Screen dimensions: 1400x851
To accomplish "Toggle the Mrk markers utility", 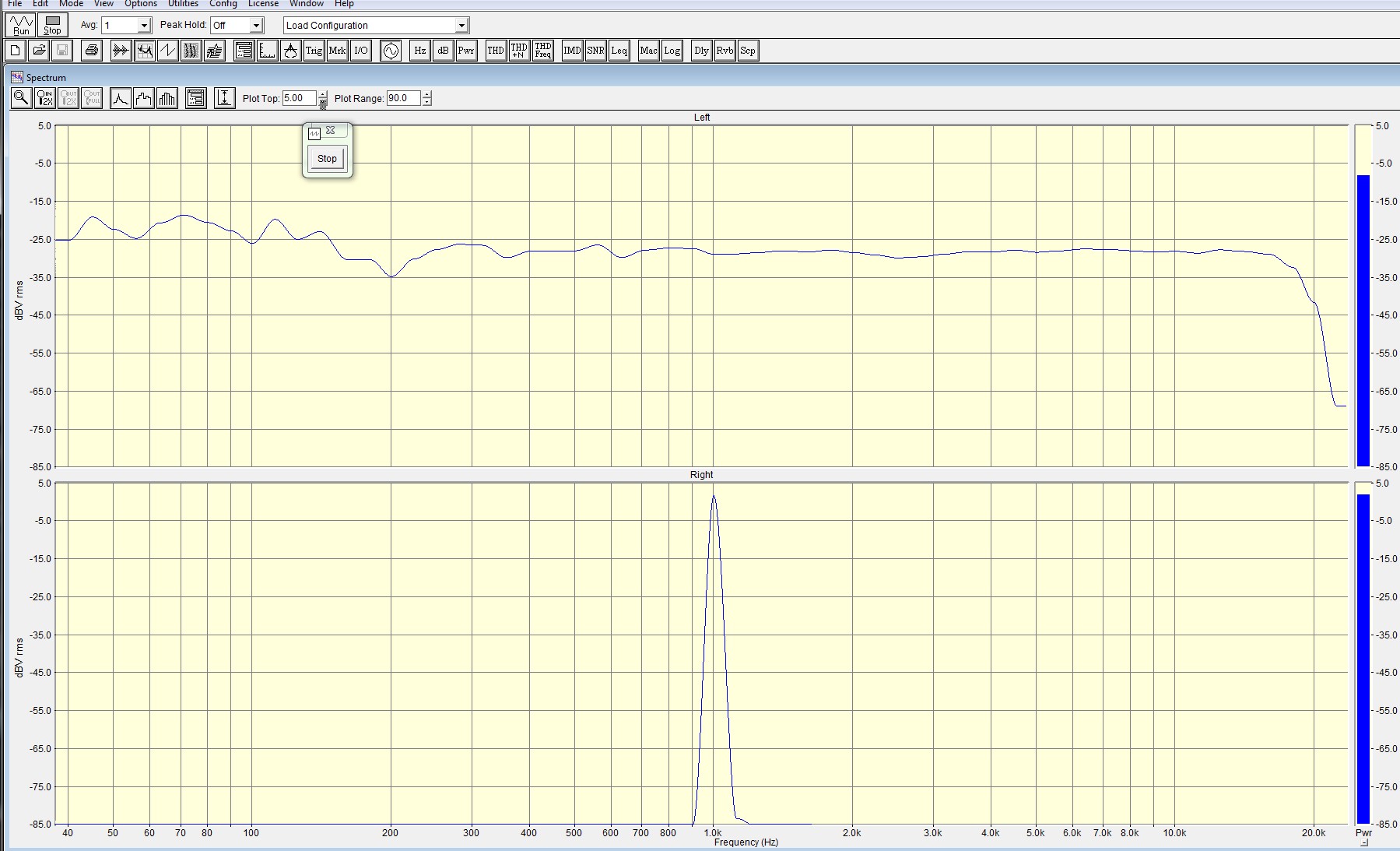I will (x=337, y=51).
